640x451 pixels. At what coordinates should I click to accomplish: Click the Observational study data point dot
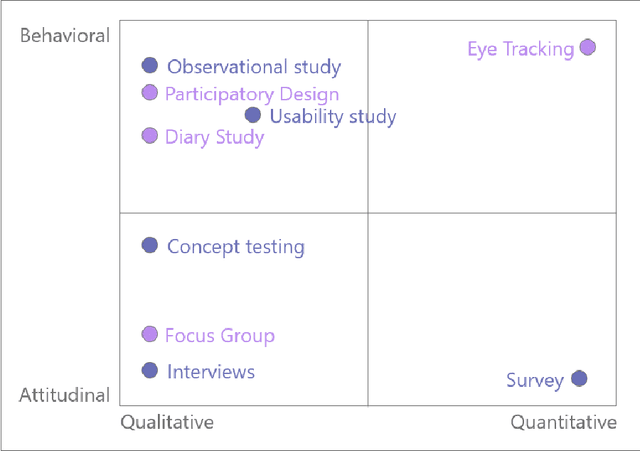pos(150,66)
